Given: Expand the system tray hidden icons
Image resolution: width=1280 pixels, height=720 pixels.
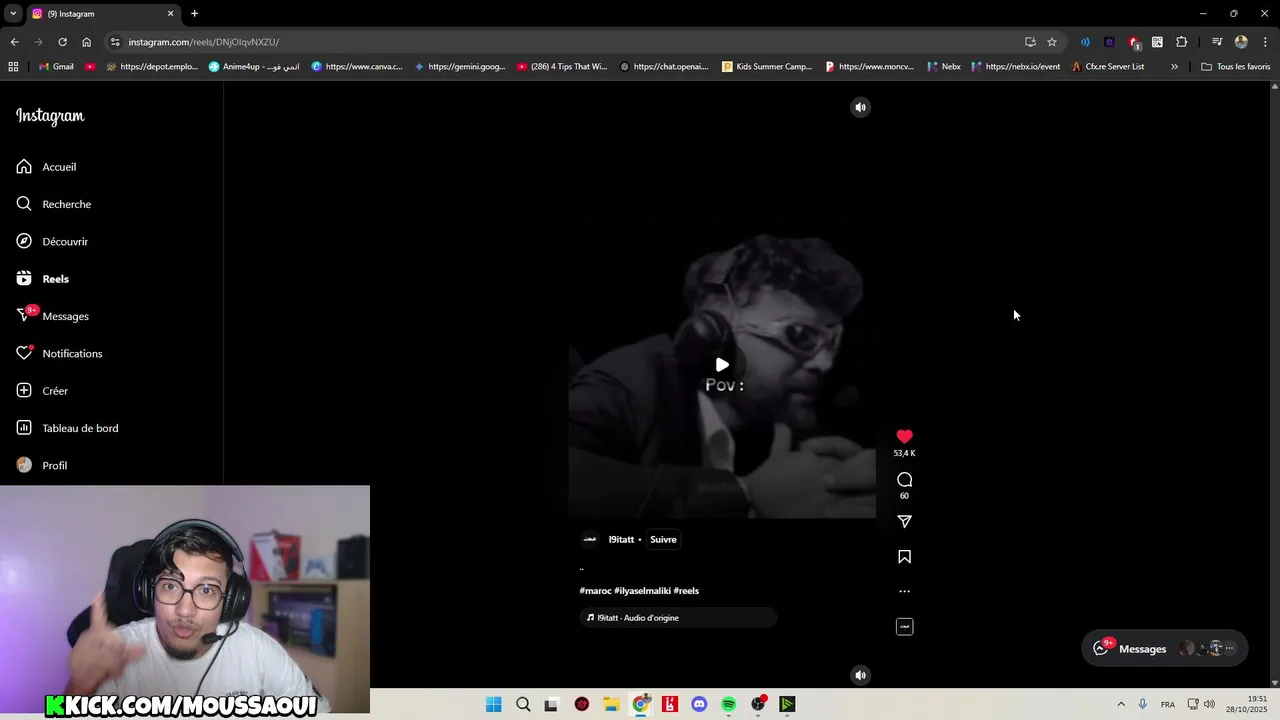Looking at the screenshot, I should (x=1121, y=704).
